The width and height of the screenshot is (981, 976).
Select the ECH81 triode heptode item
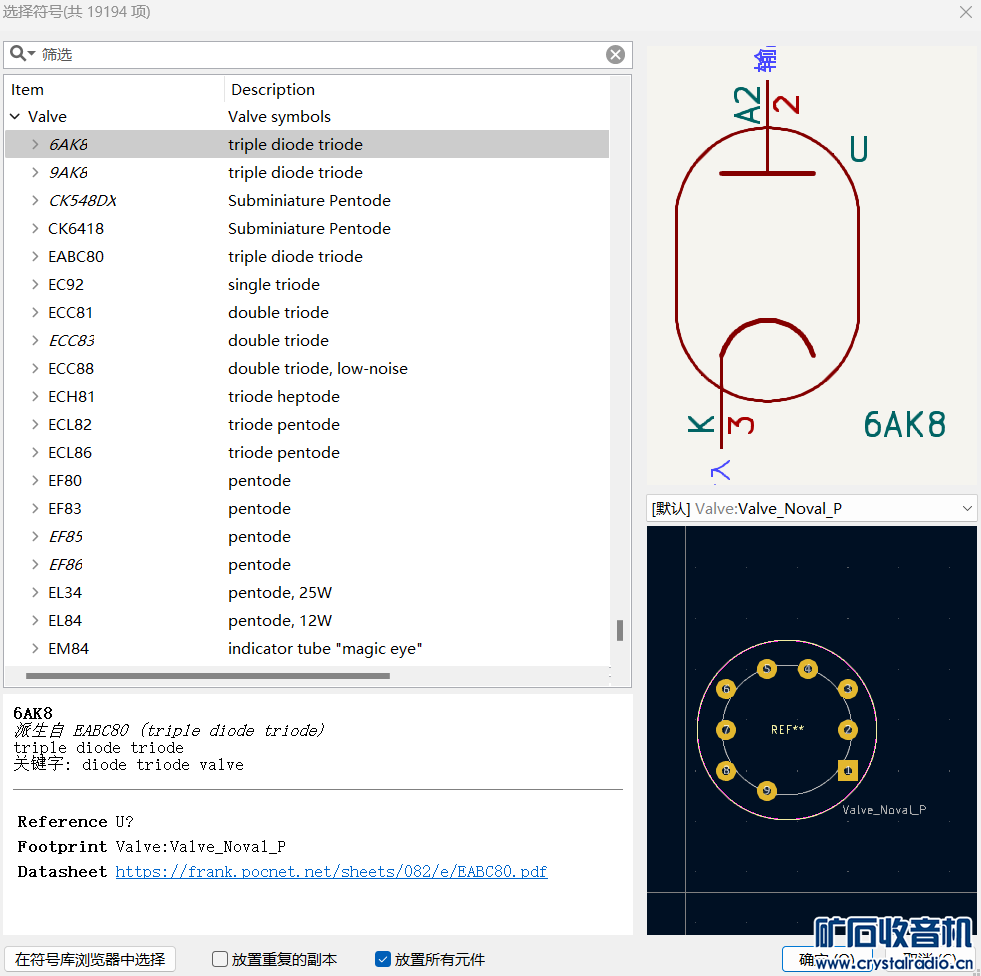point(307,397)
